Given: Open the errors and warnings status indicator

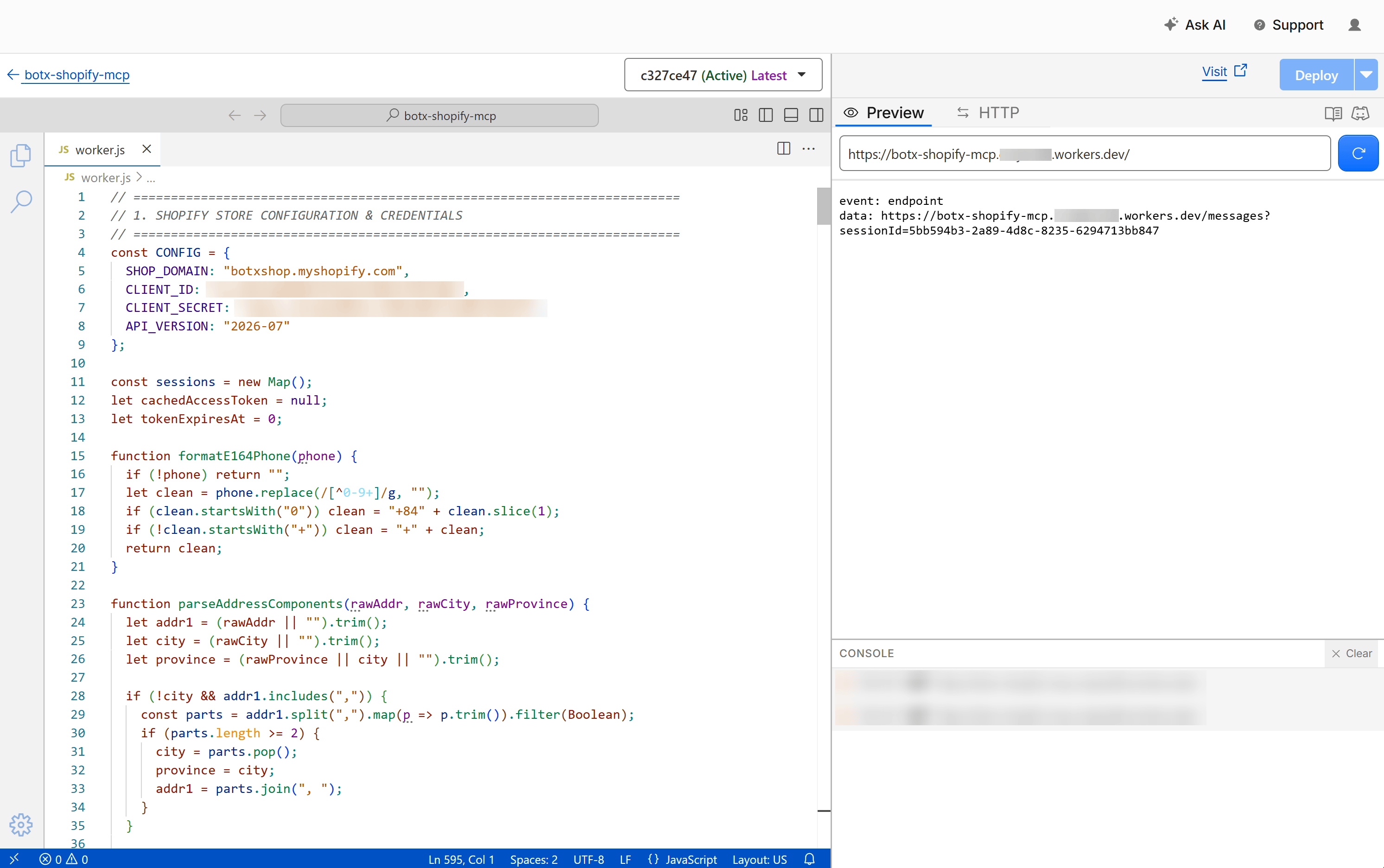Looking at the screenshot, I should tap(63, 859).
